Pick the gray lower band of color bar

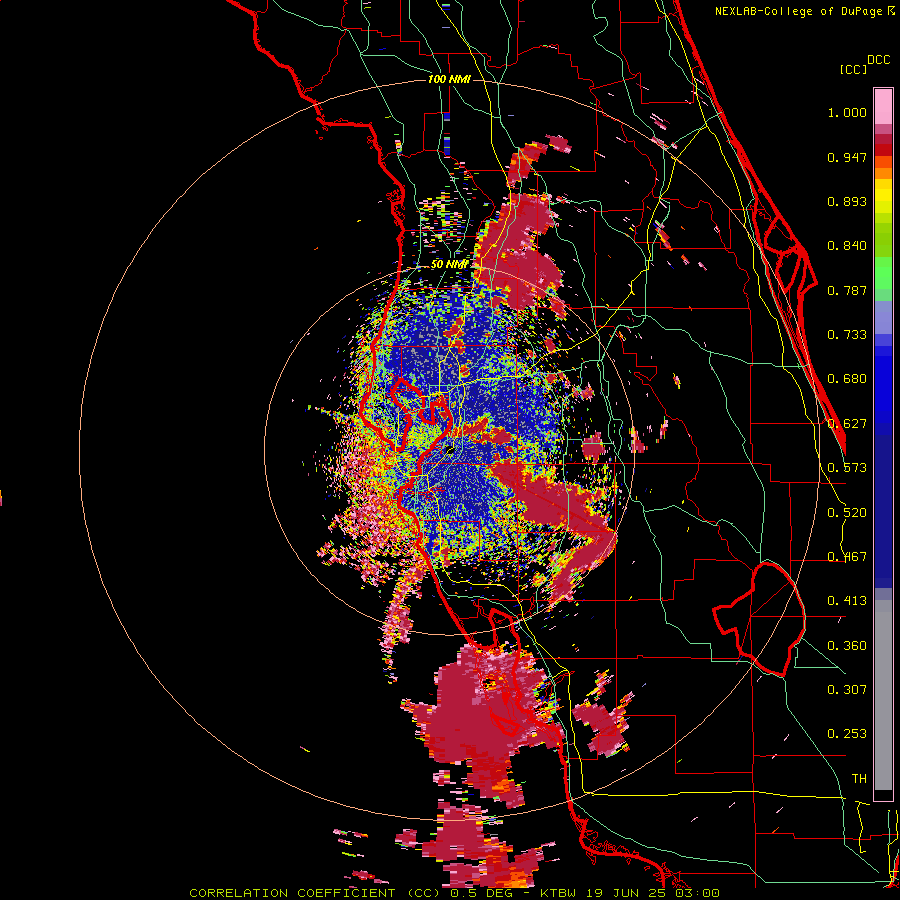coord(883,695)
